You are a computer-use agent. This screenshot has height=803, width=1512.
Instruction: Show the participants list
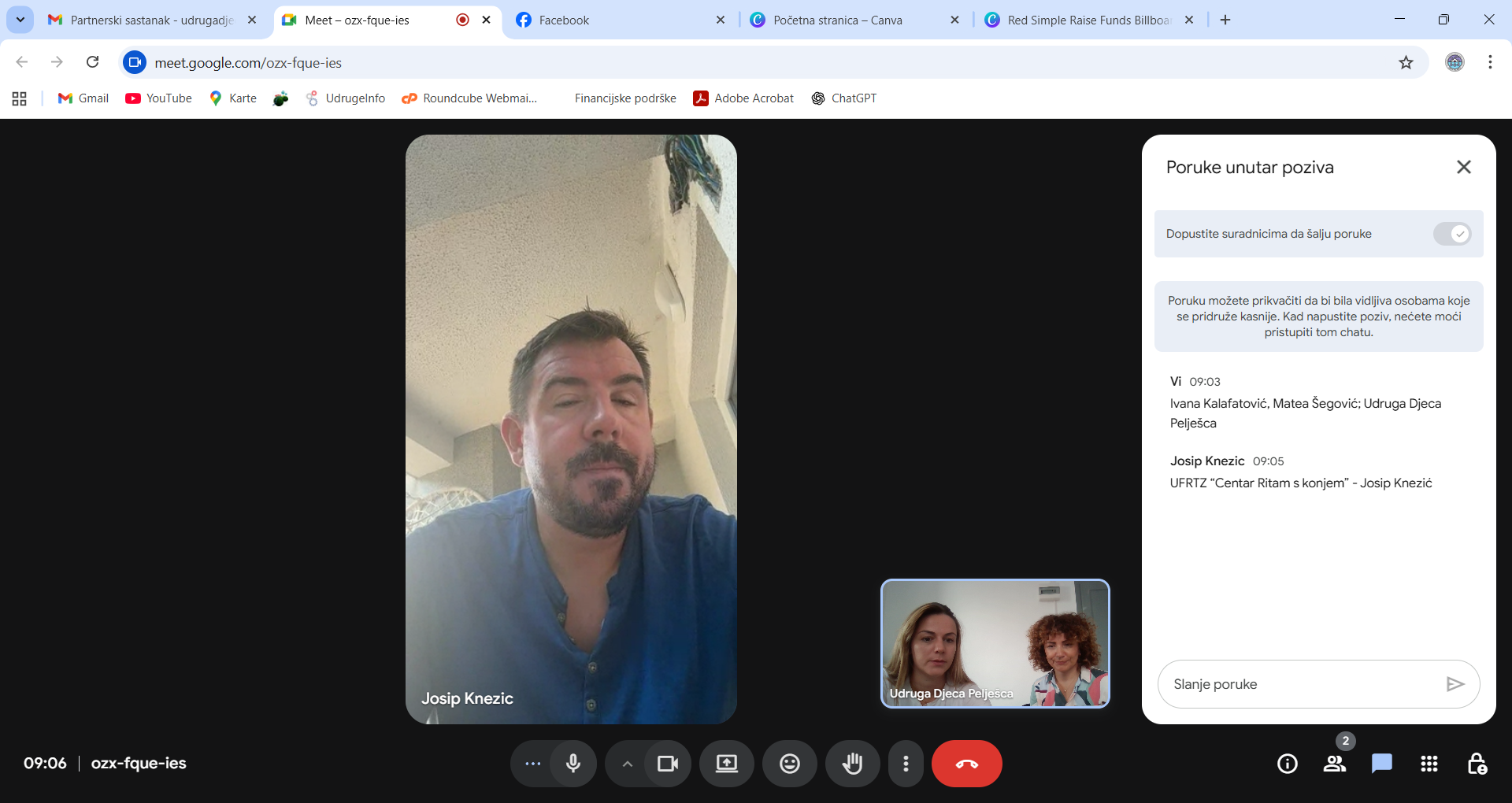pos(1334,764)
